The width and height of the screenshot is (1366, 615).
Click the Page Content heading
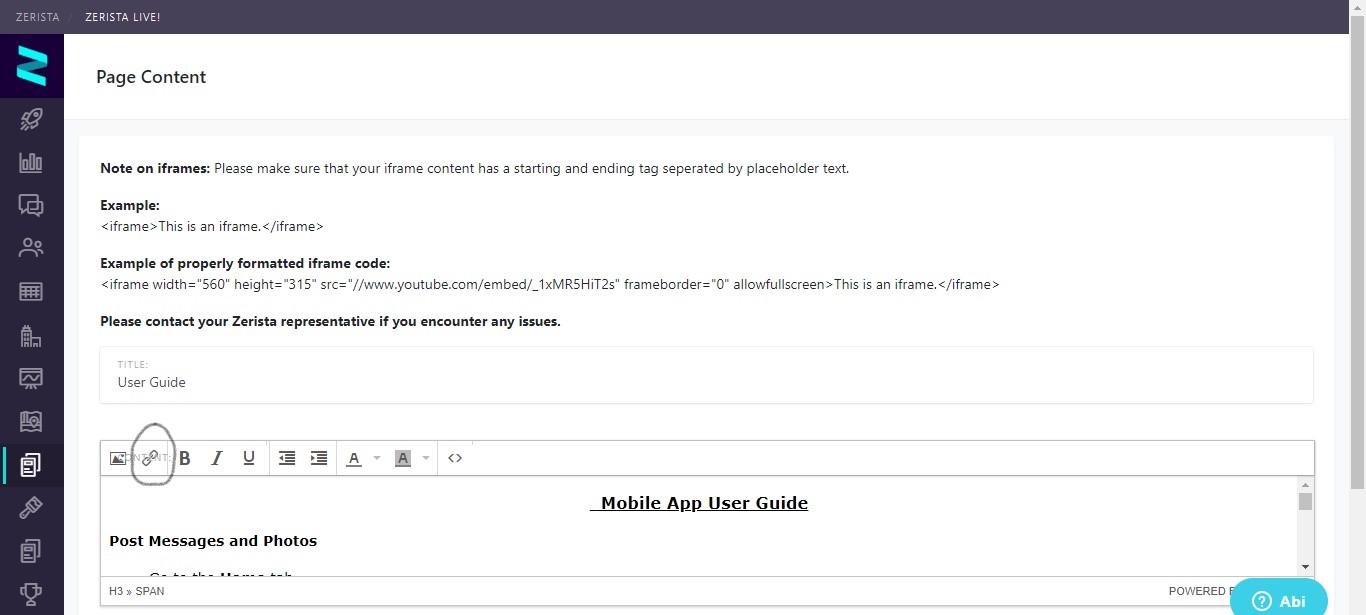coord(151,77)
